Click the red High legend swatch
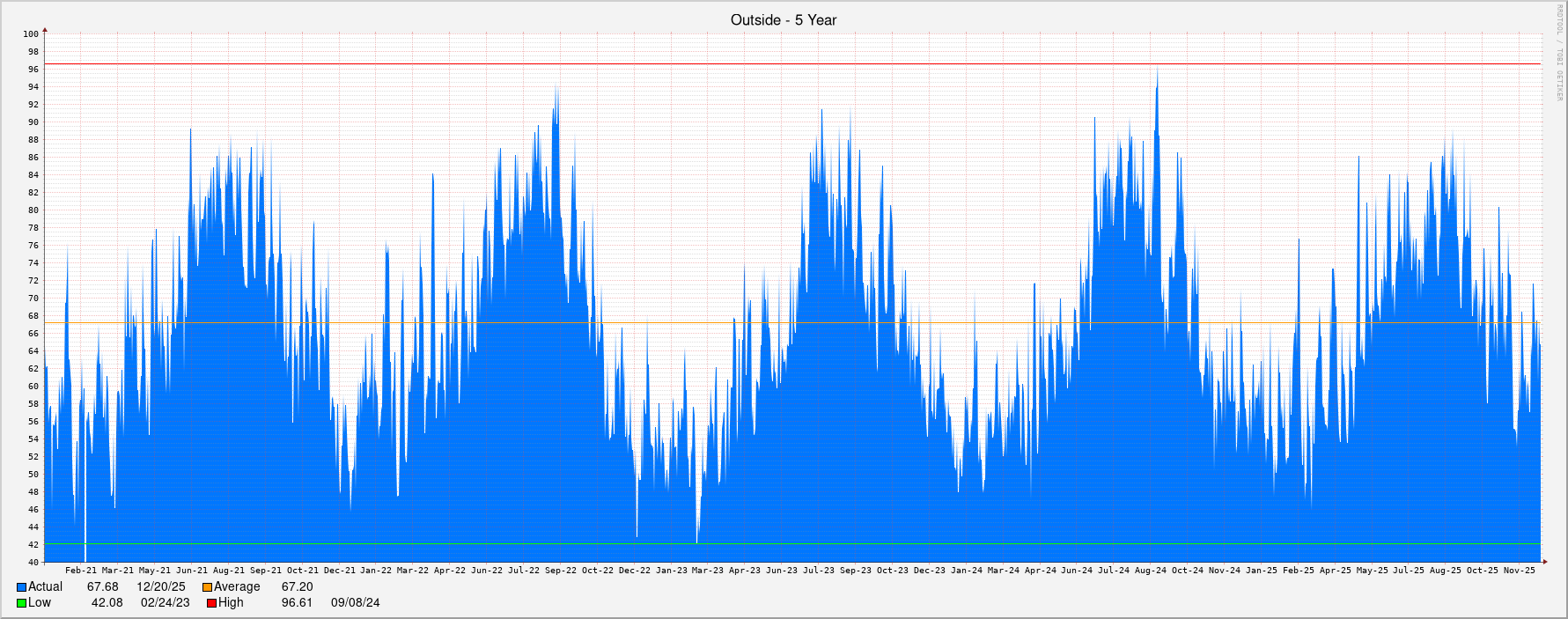The image size is (1568, 619). [211, 603]
